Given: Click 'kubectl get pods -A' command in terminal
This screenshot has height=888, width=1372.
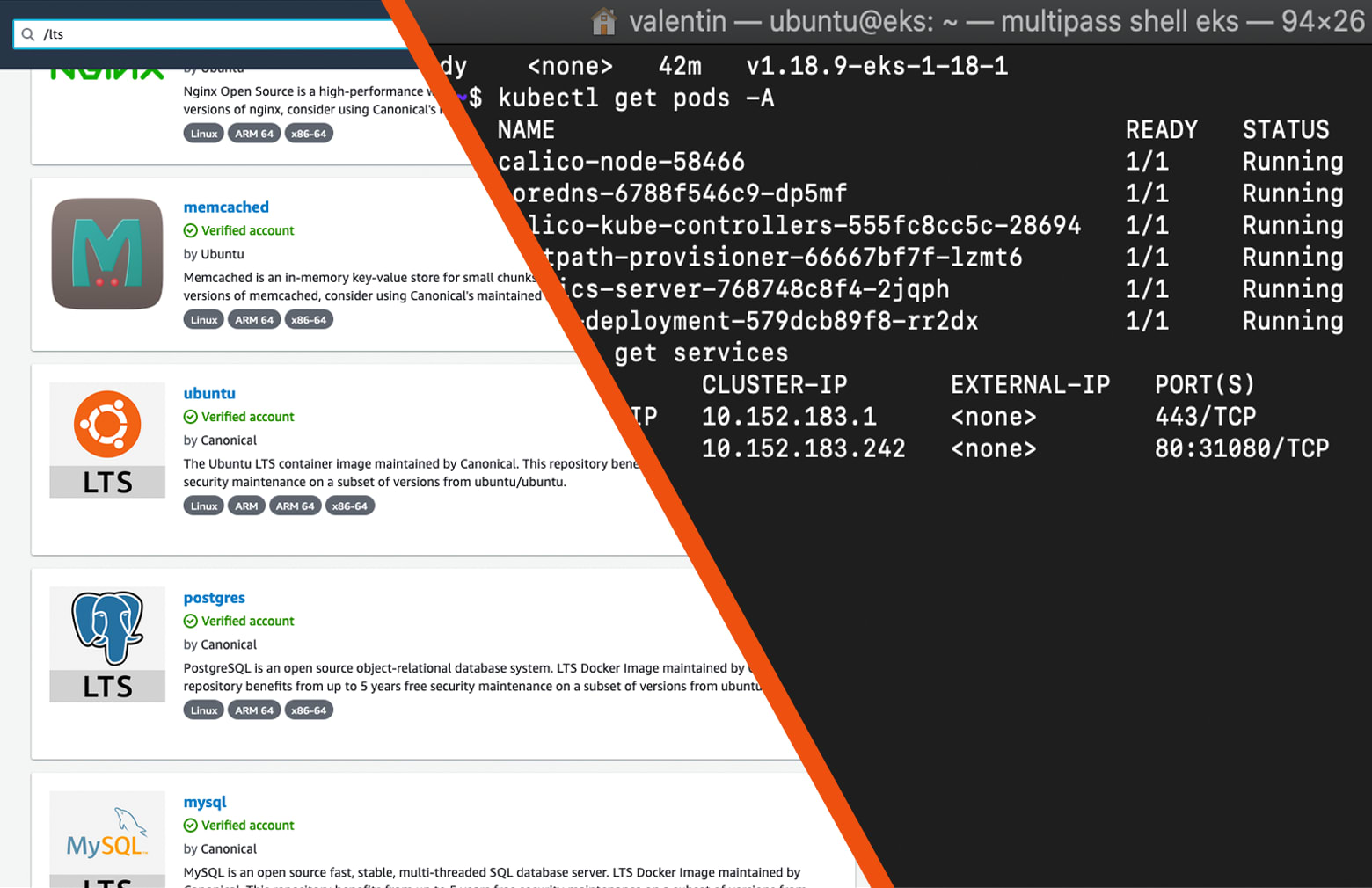Looking at the screenshot, I should tap(636, 98).
